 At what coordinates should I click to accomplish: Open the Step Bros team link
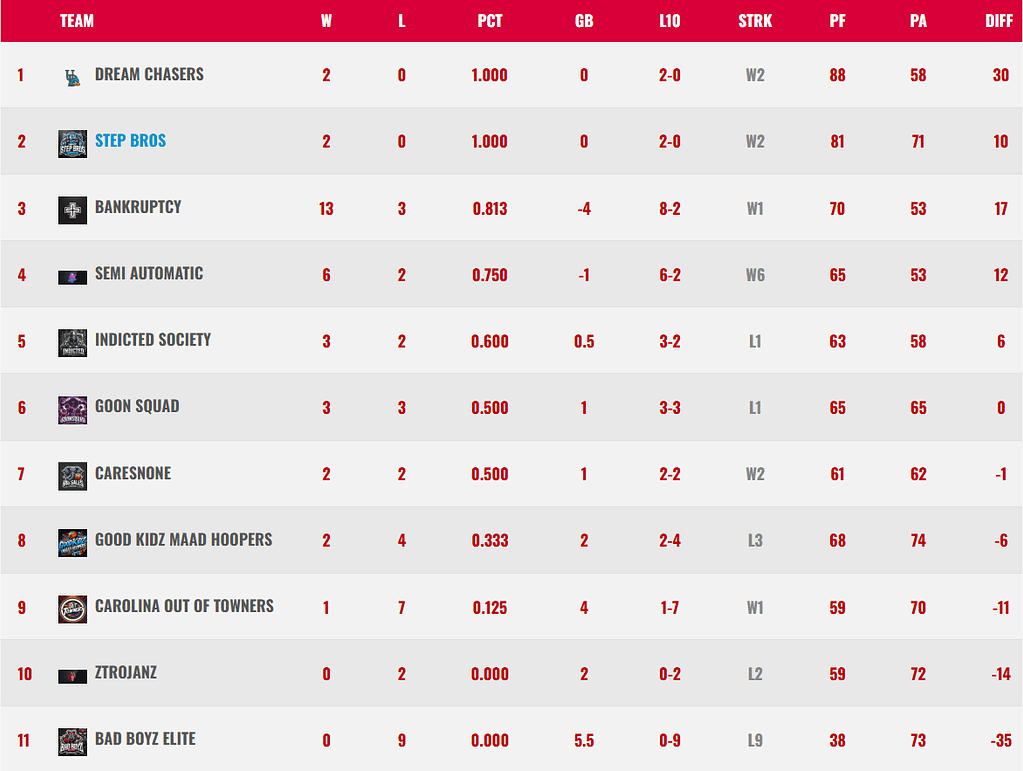[x=130, y=141]
